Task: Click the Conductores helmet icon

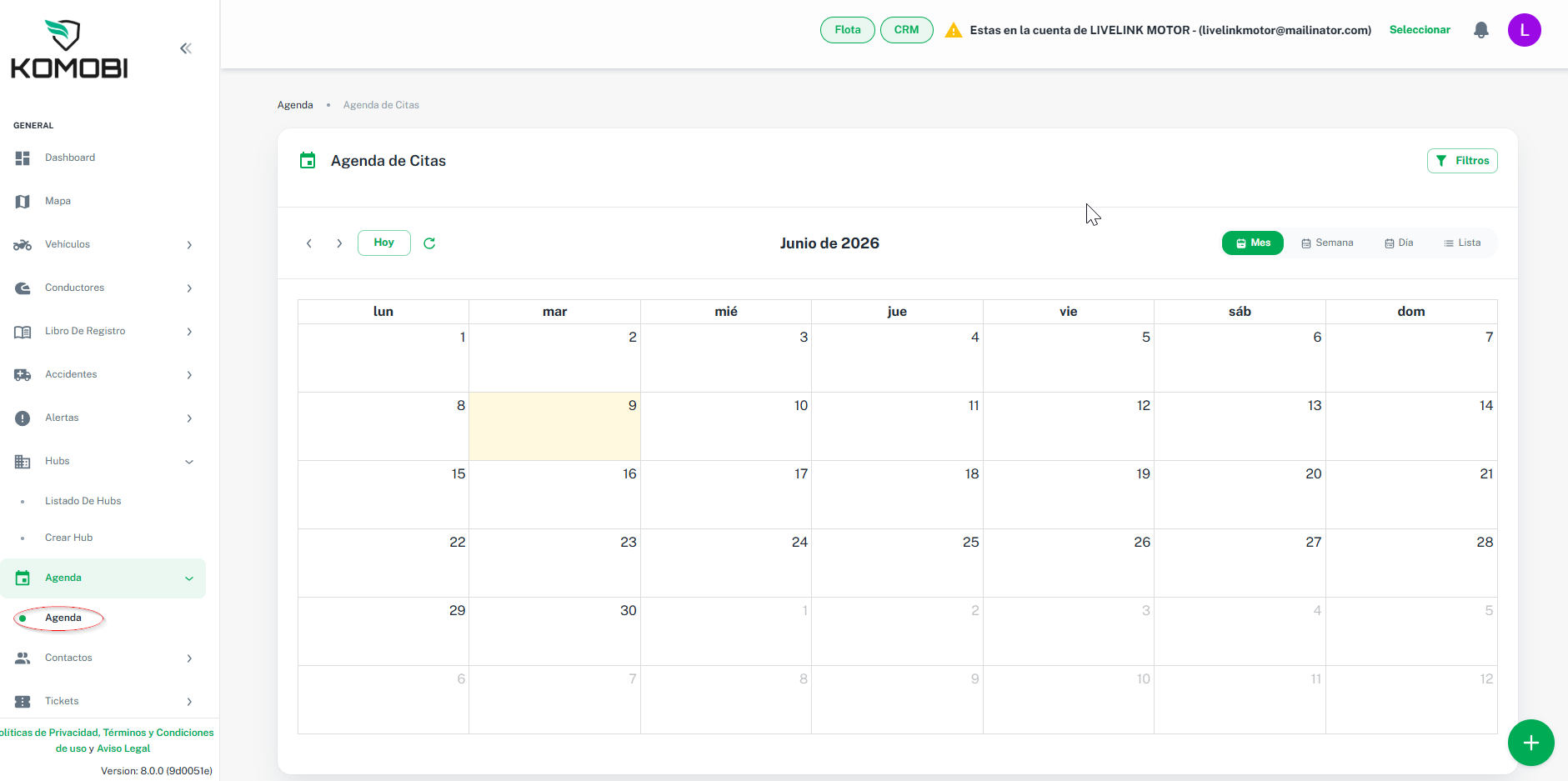Action: pyautogui.click(x=23, y=288)
